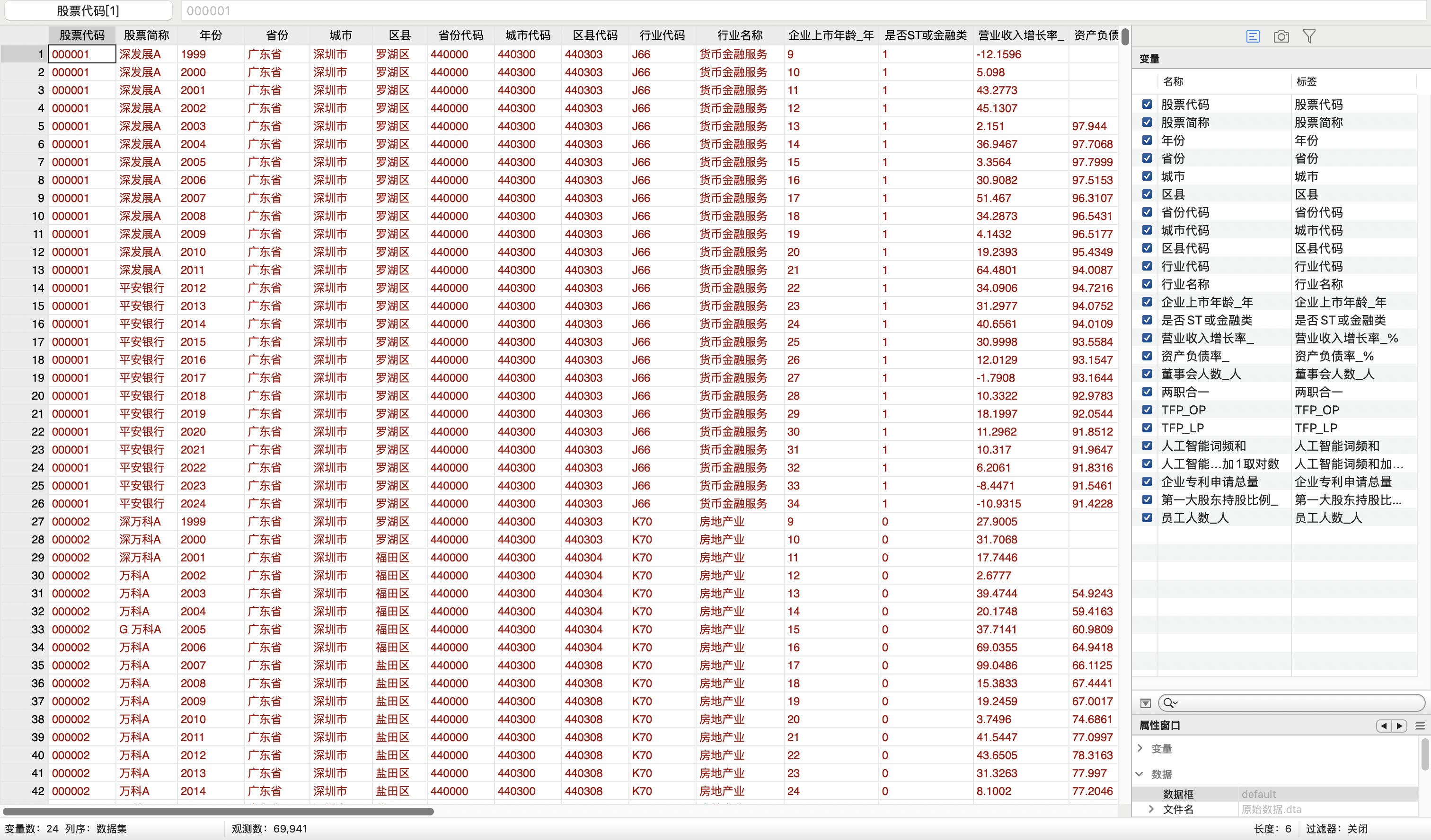Image resolution: width=1431 pixels, height=840 pixels.
Task: Click the variable filter options triangle icon
Action: point(1145,703)
